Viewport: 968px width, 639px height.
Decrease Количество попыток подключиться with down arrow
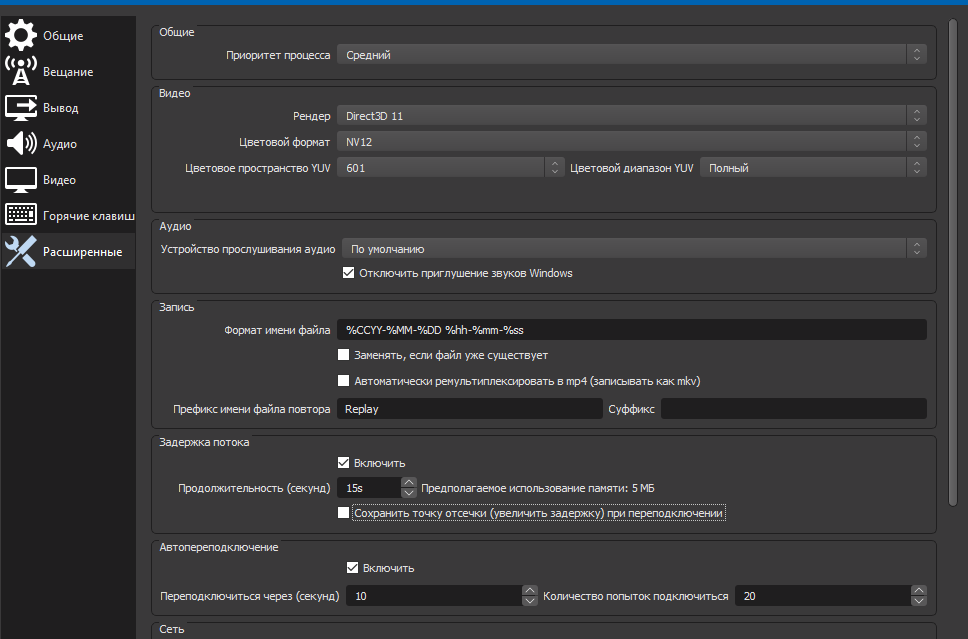tap(919, 601)
